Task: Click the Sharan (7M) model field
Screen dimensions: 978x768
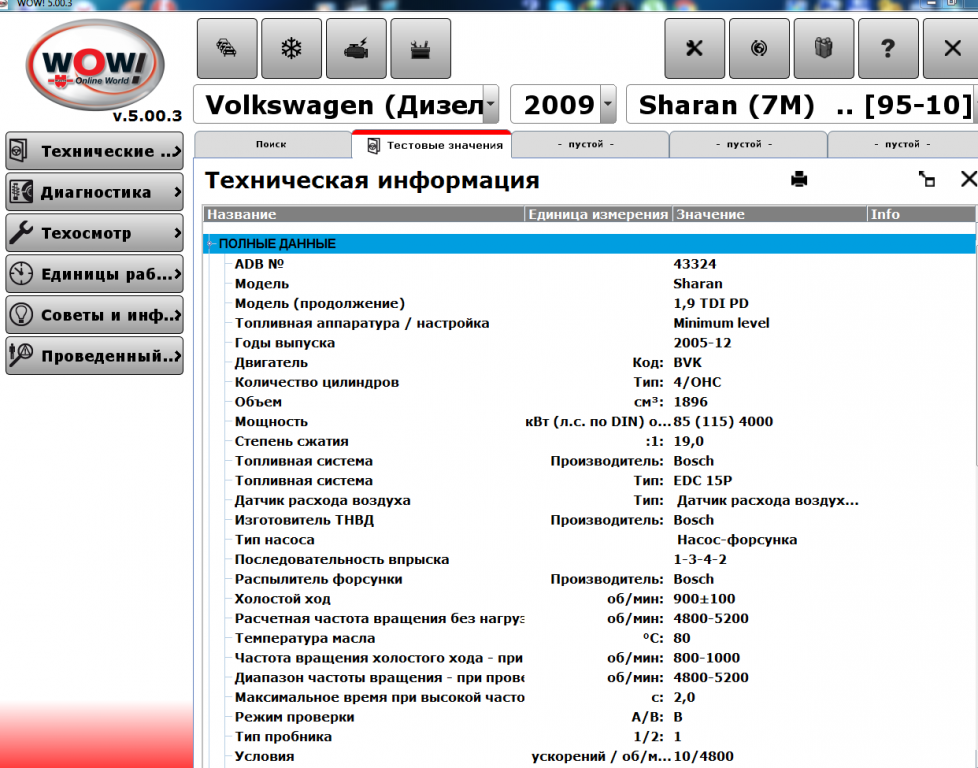Action: [802, 104]
